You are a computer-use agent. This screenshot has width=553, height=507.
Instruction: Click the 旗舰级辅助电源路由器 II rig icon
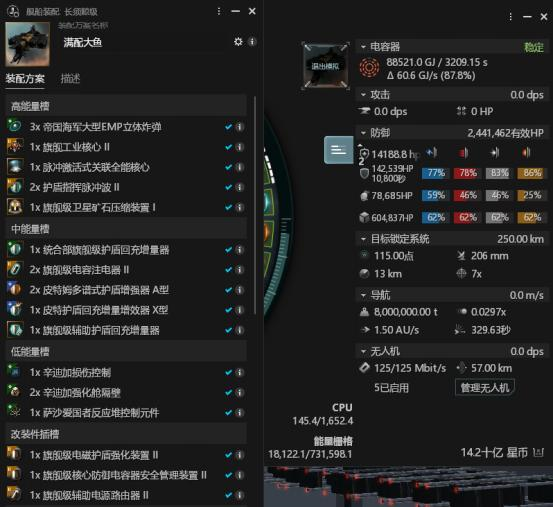click(x=14, y=494)
